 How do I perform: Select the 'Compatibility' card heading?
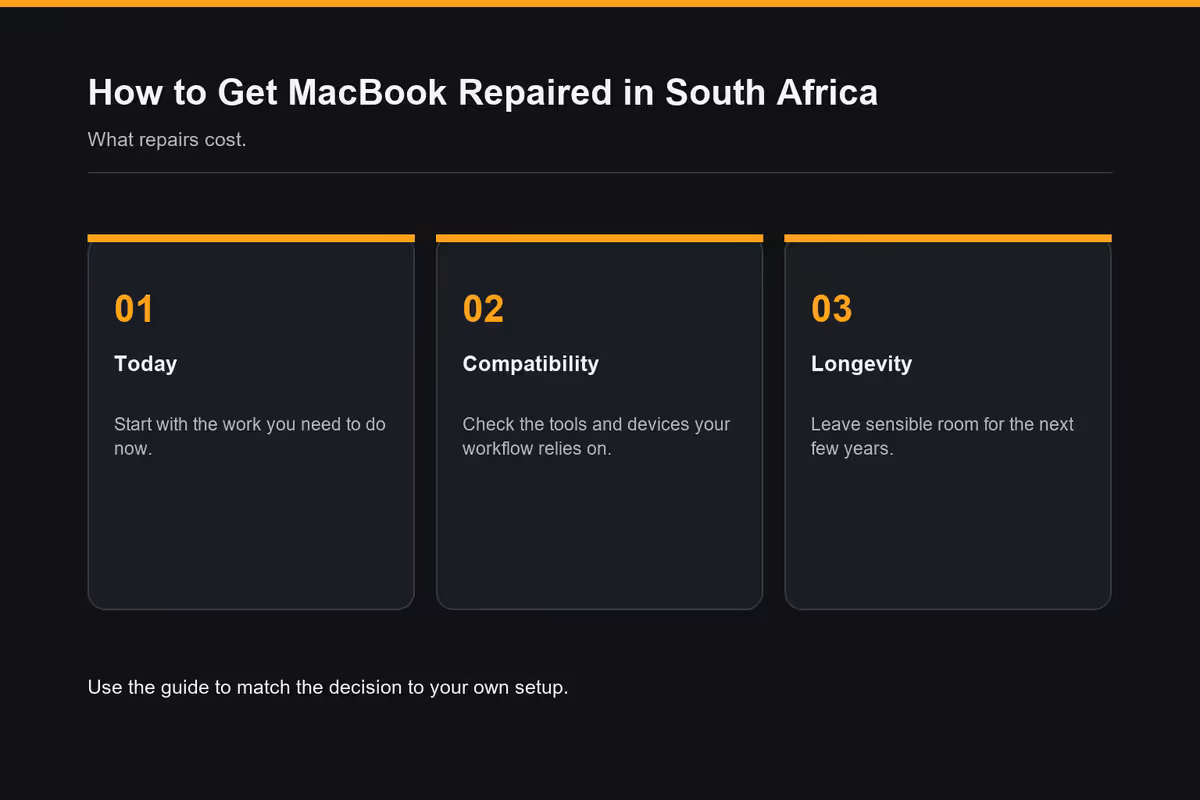click(x=531, y=364)
